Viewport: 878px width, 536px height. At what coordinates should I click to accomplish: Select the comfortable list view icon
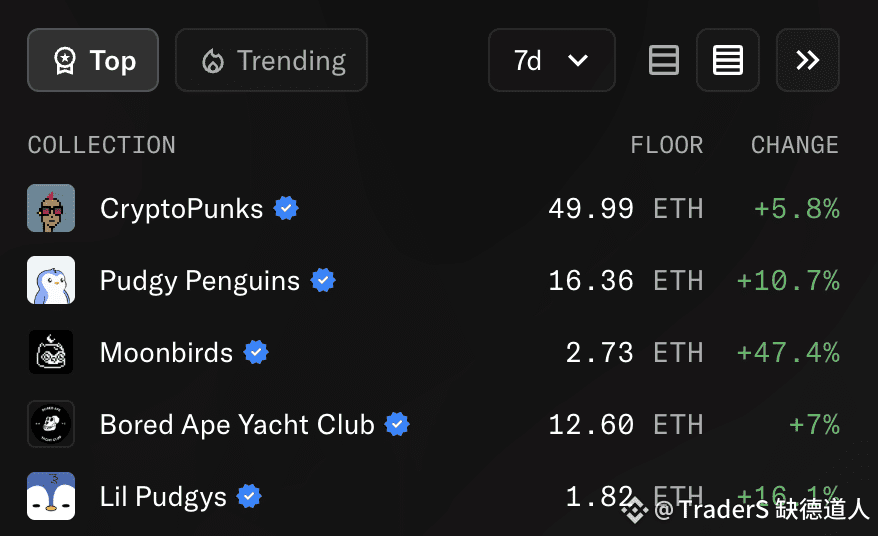(664, 60)
